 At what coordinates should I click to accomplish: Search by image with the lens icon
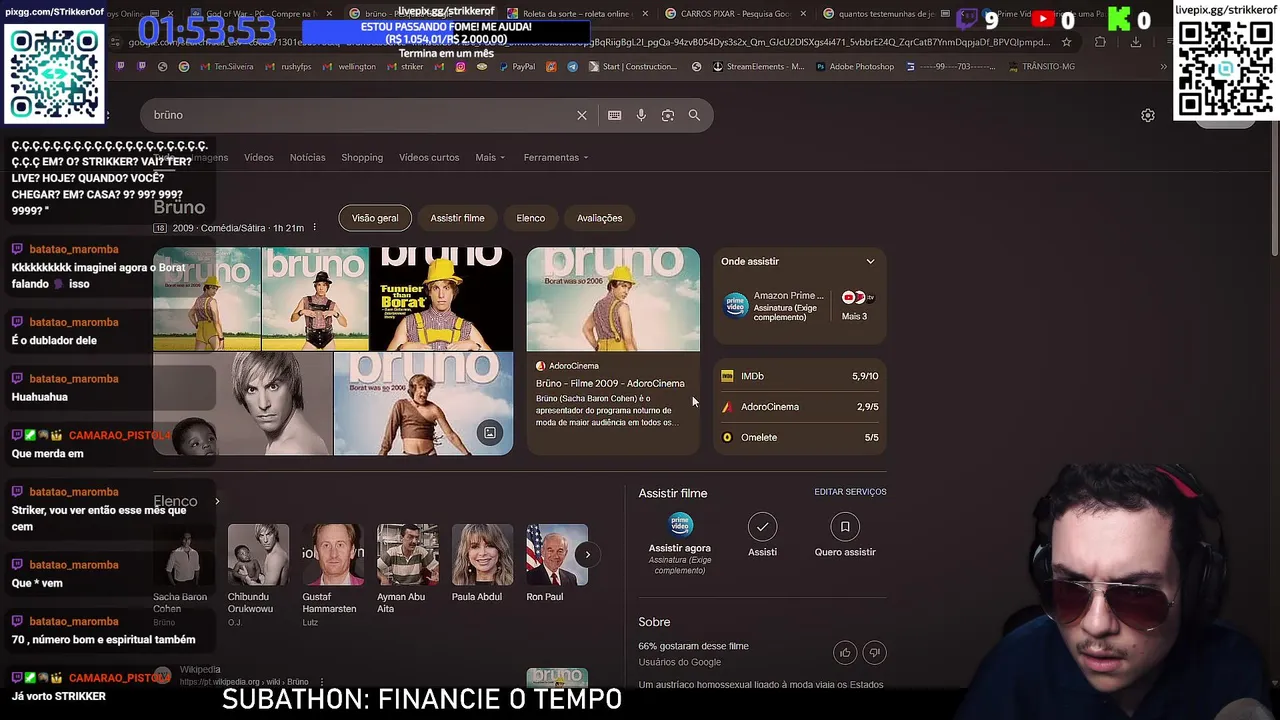(x=667, y=115)
